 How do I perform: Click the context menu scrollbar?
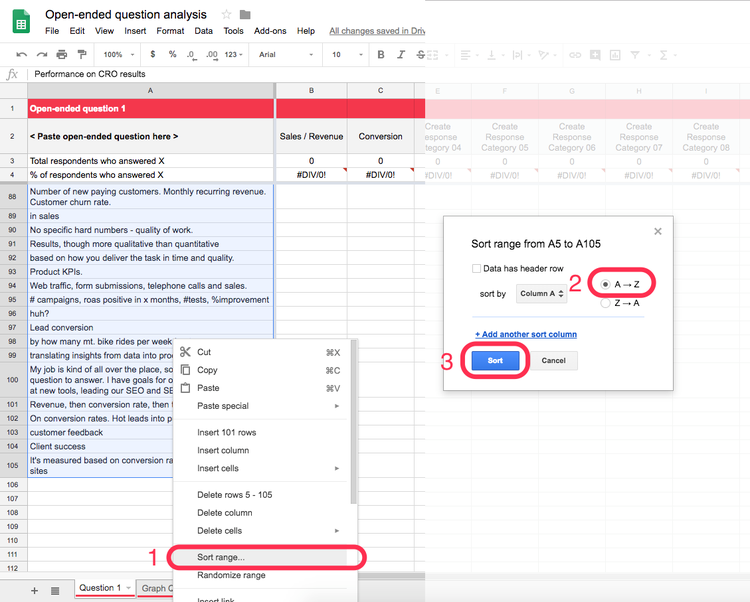click(353, 422)
